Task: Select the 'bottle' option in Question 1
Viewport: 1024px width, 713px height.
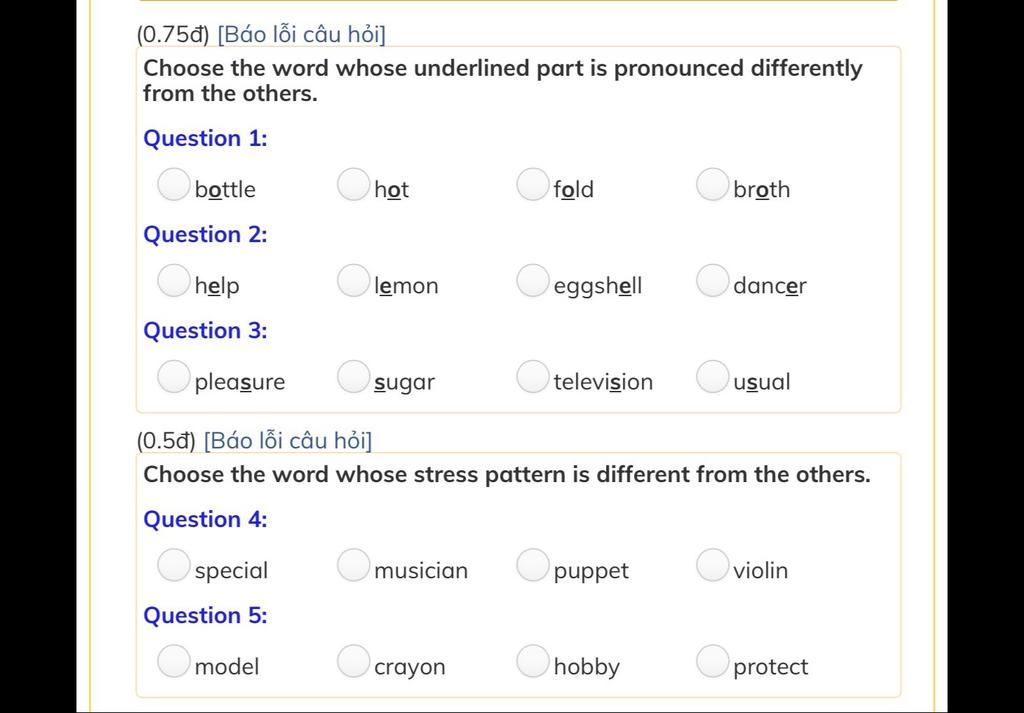Action: 173,185
